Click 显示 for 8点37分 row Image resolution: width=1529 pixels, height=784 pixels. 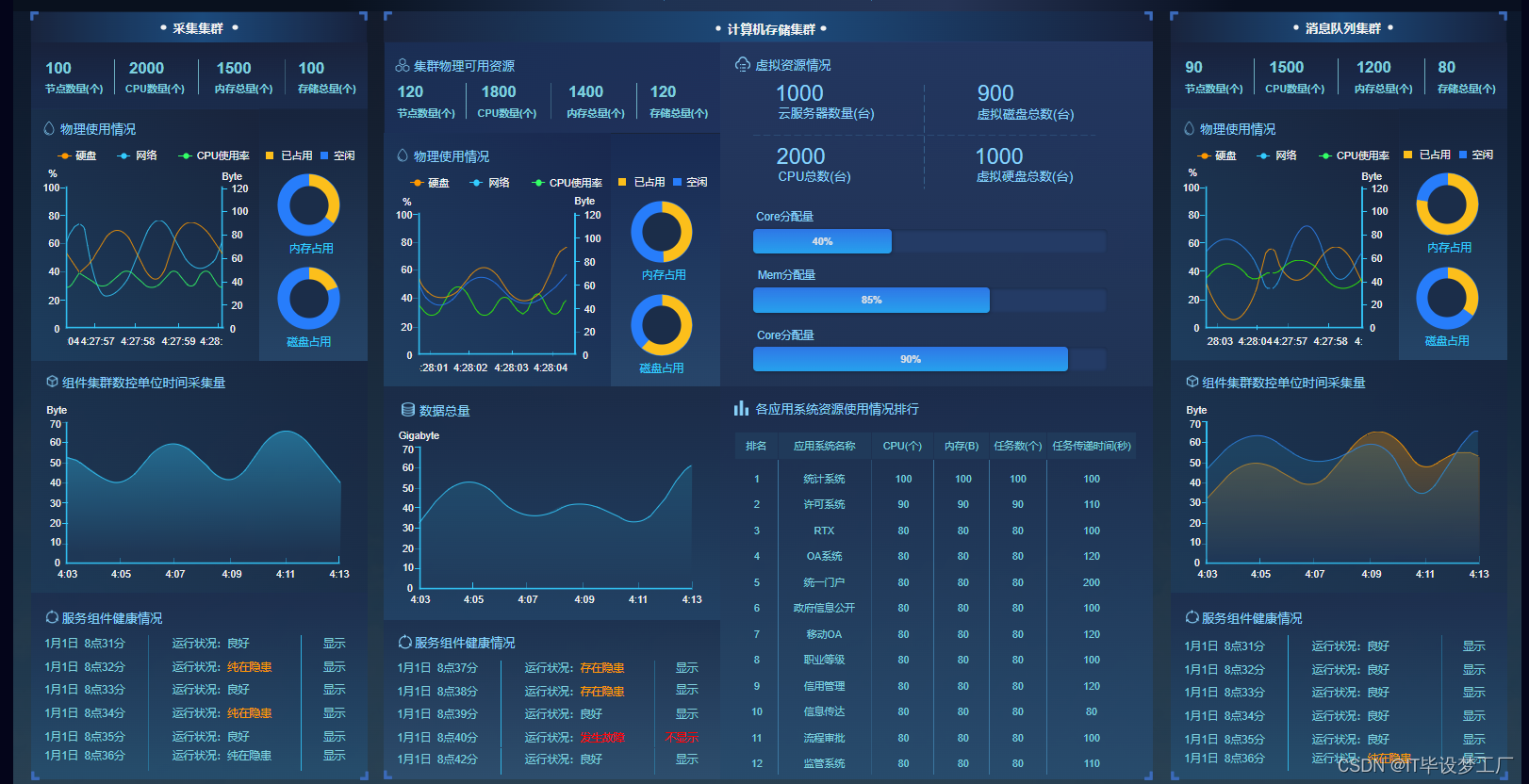tap(687, 667)
